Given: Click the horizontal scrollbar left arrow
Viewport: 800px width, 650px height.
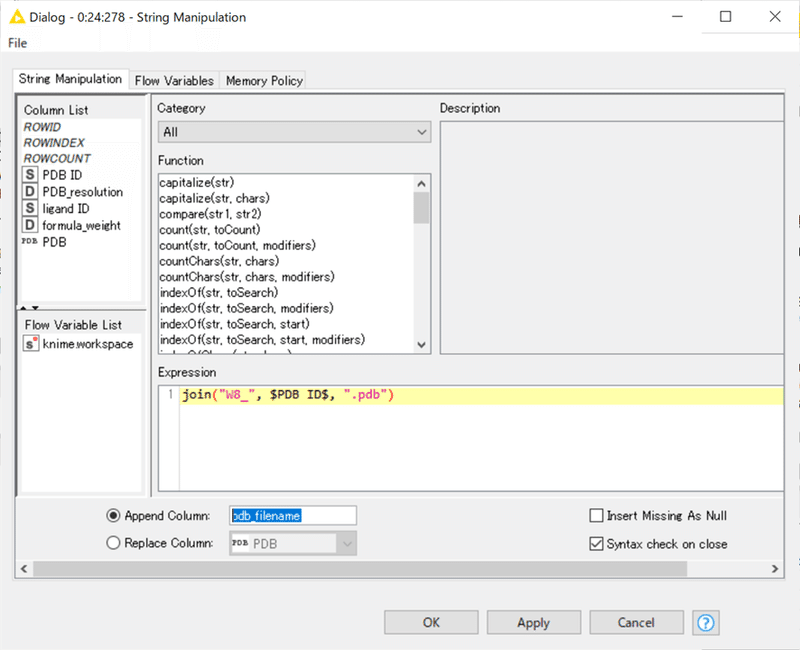Looking at the screenshot, I should (x=24, y=569).
